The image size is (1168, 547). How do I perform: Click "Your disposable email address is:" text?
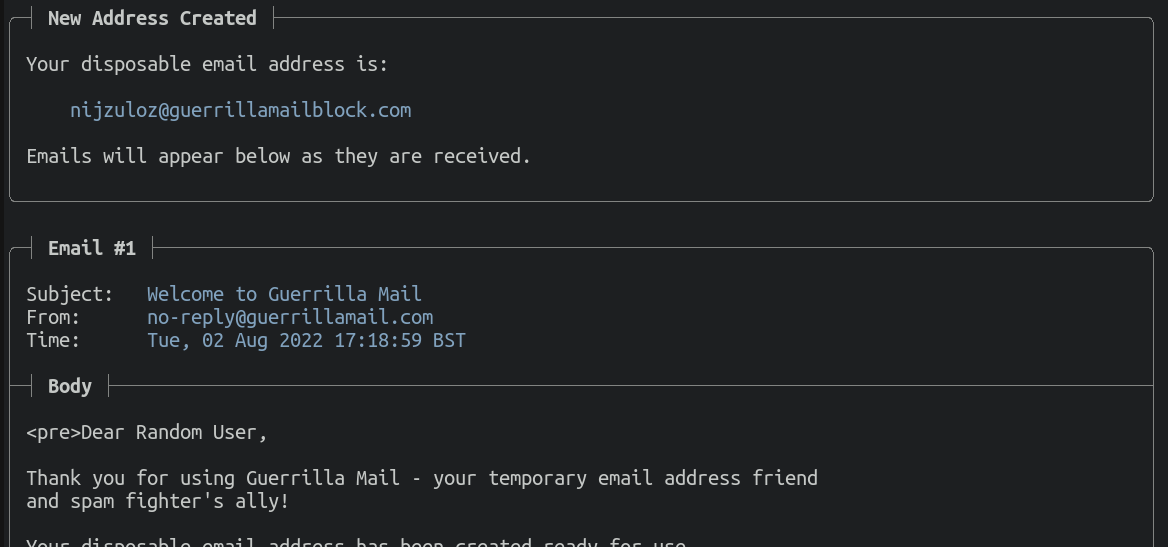(207, 64)
